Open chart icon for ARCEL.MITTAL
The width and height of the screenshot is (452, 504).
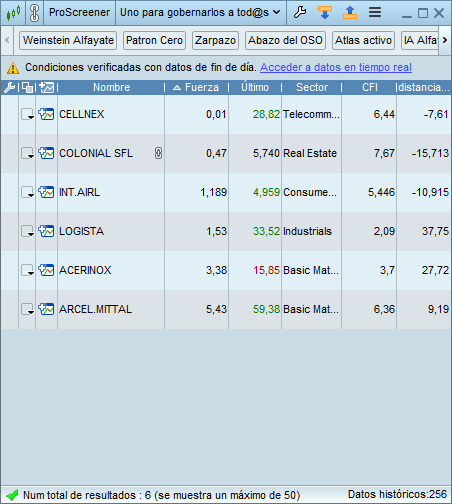pos(46,309)
